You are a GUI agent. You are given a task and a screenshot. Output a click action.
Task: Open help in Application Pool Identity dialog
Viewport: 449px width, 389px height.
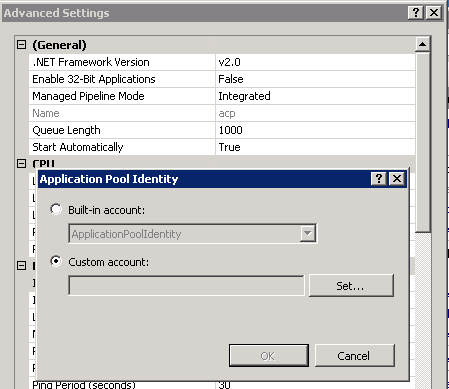pyautogui.click(x=379, y=179)
